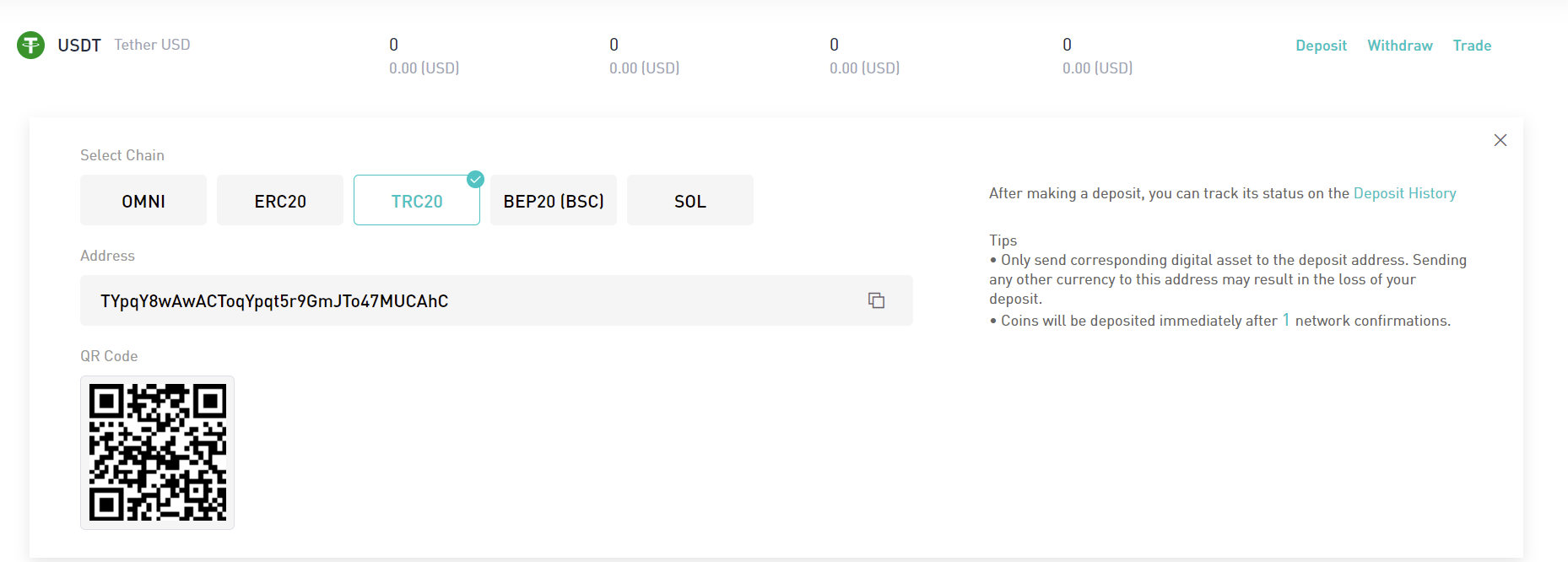Click the deposit QR code image
The image size is (1568, 562).
(x=157, y=452)
